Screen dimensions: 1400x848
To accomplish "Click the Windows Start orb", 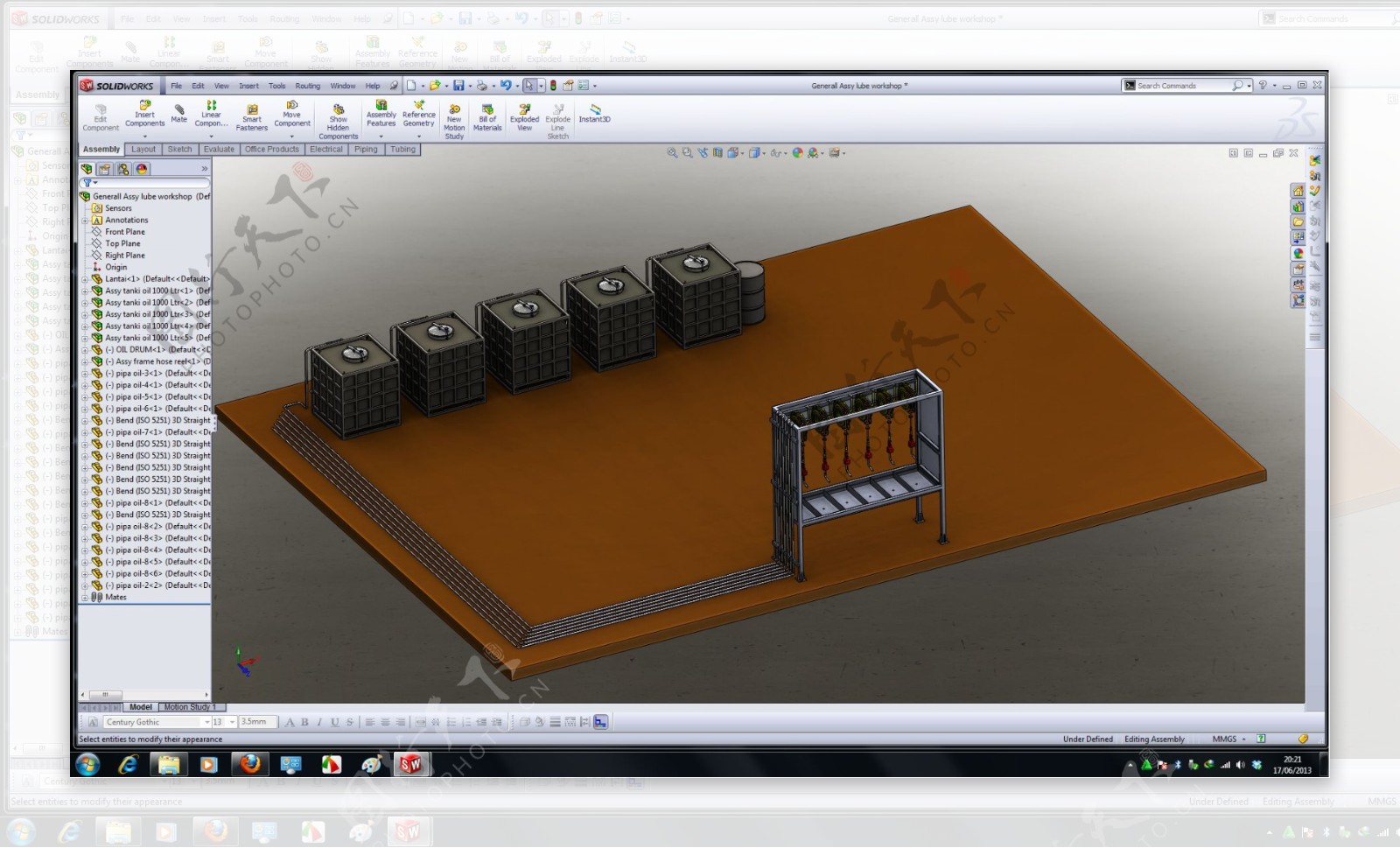I will point(87,764).
